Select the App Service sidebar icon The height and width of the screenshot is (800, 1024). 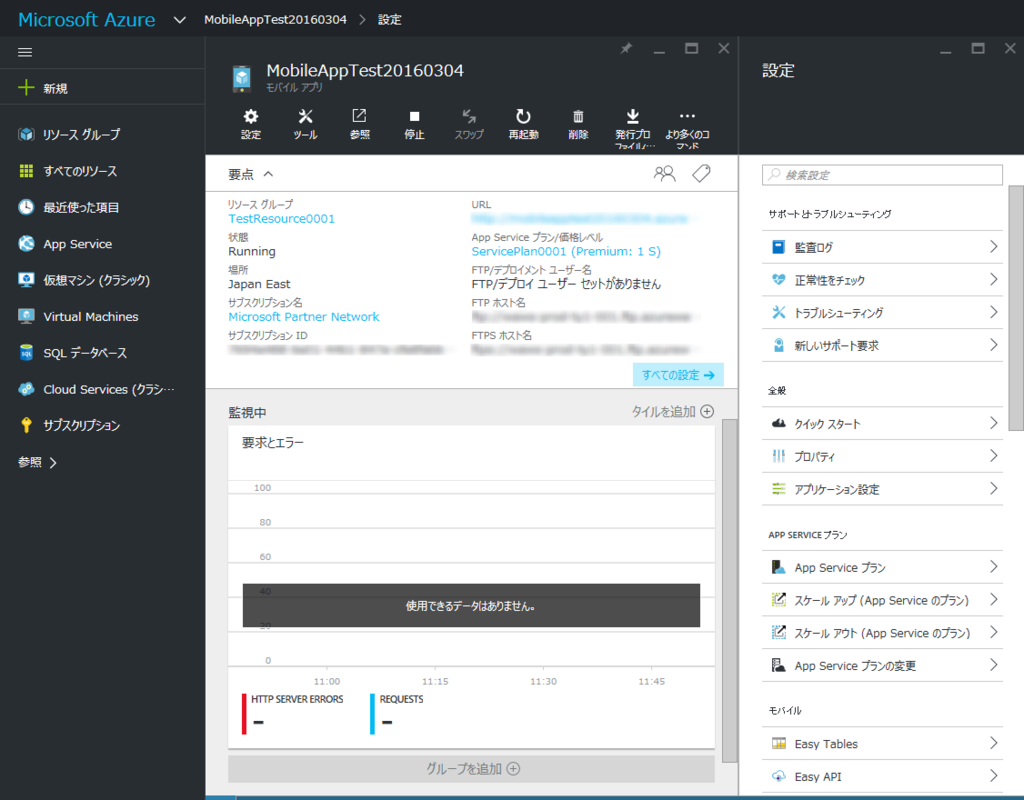[26, 244]
